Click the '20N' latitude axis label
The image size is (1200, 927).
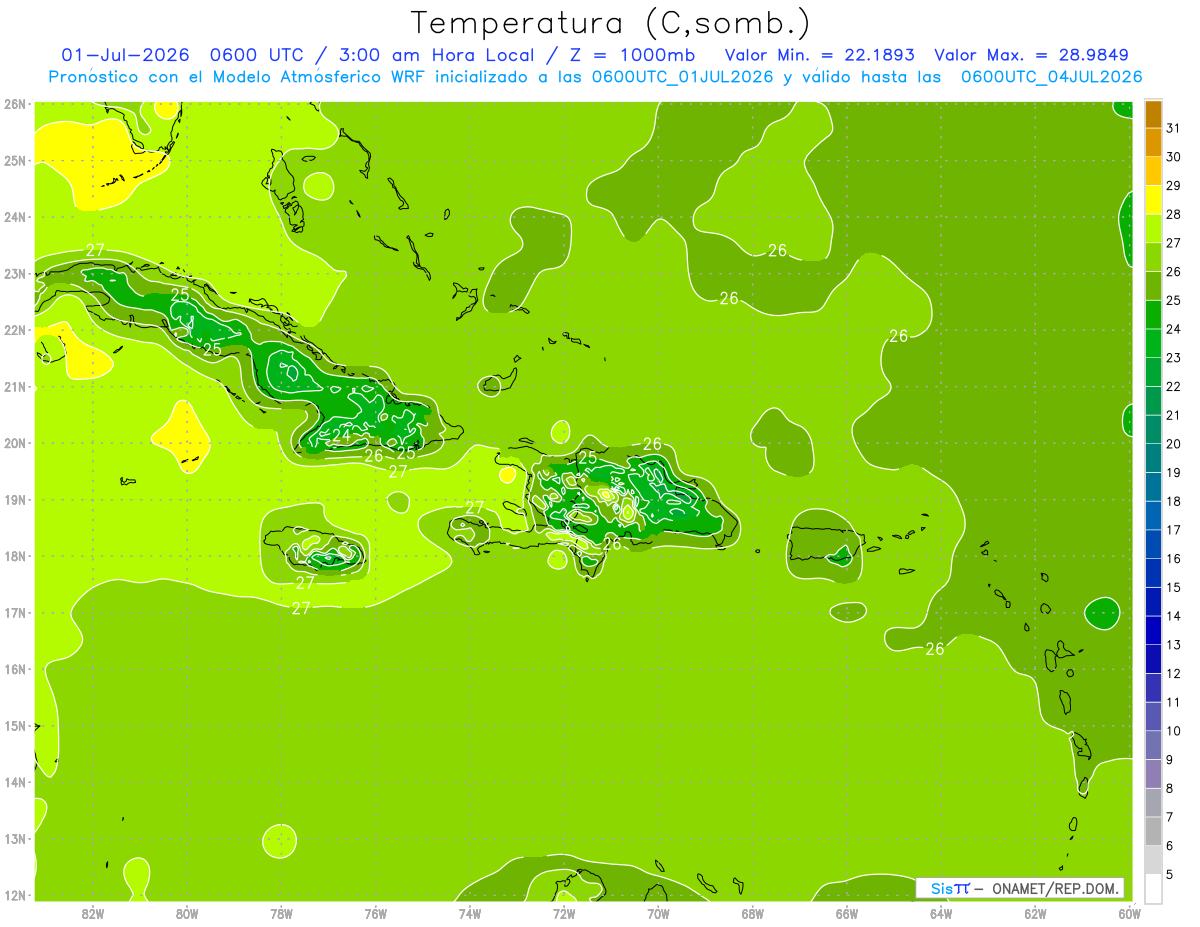pos(15,443)
